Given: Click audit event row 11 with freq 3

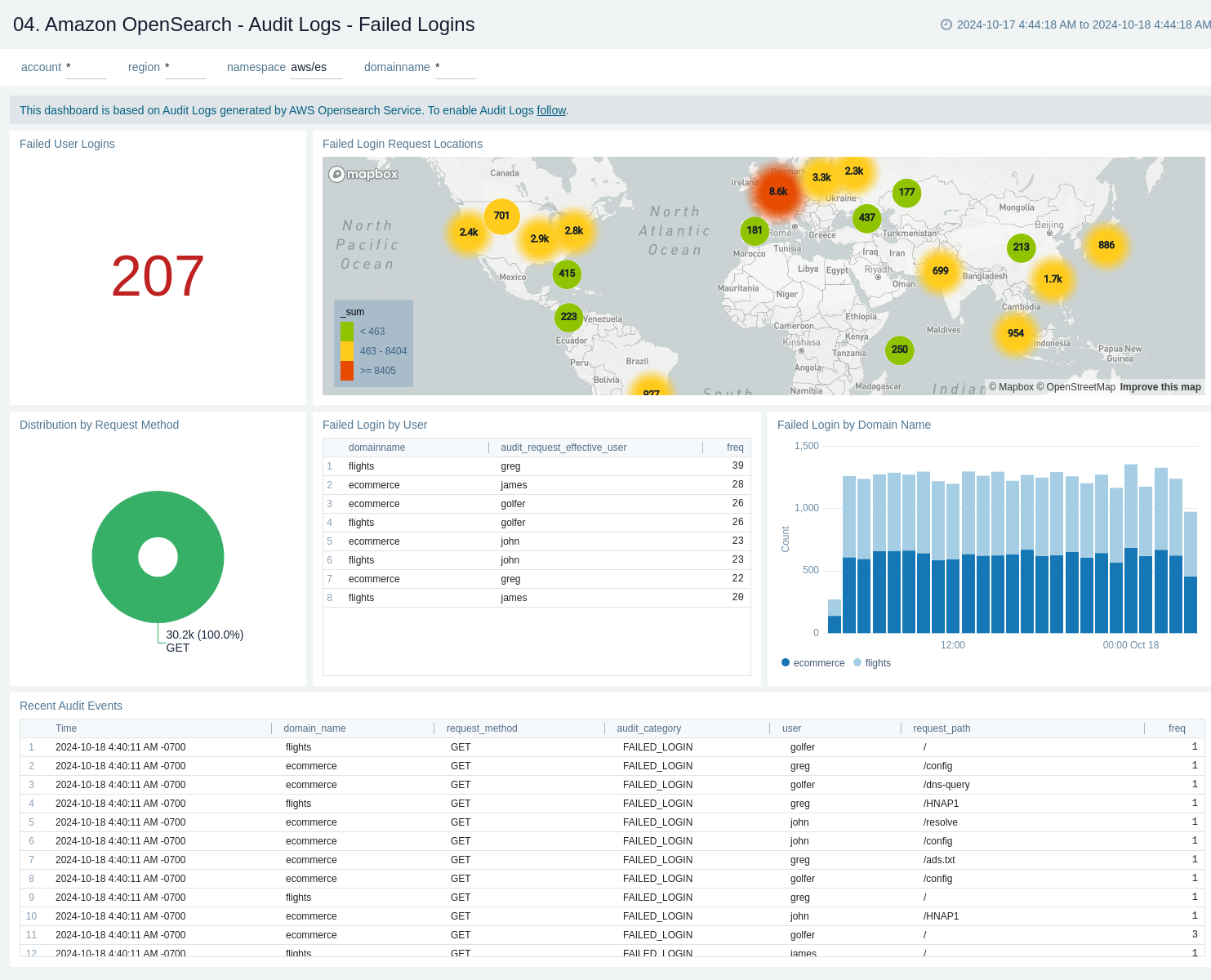Looking at the screenshot, I should pos(612,935).
